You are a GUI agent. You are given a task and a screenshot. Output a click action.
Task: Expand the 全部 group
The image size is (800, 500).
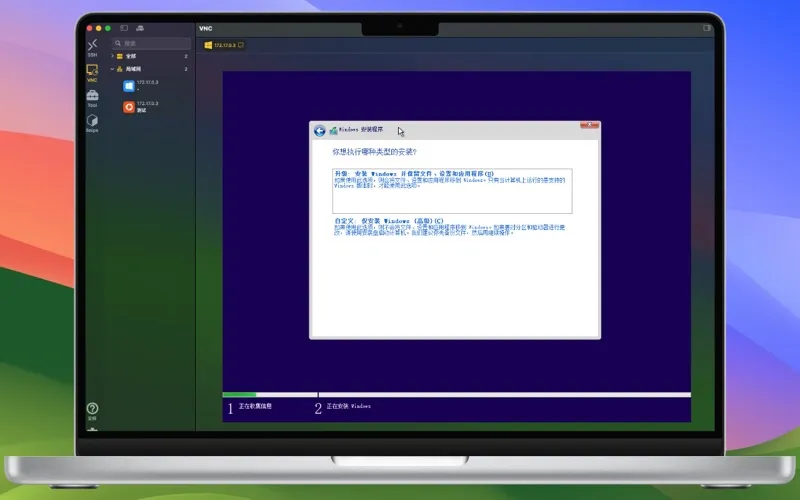(x=112, y=56)
